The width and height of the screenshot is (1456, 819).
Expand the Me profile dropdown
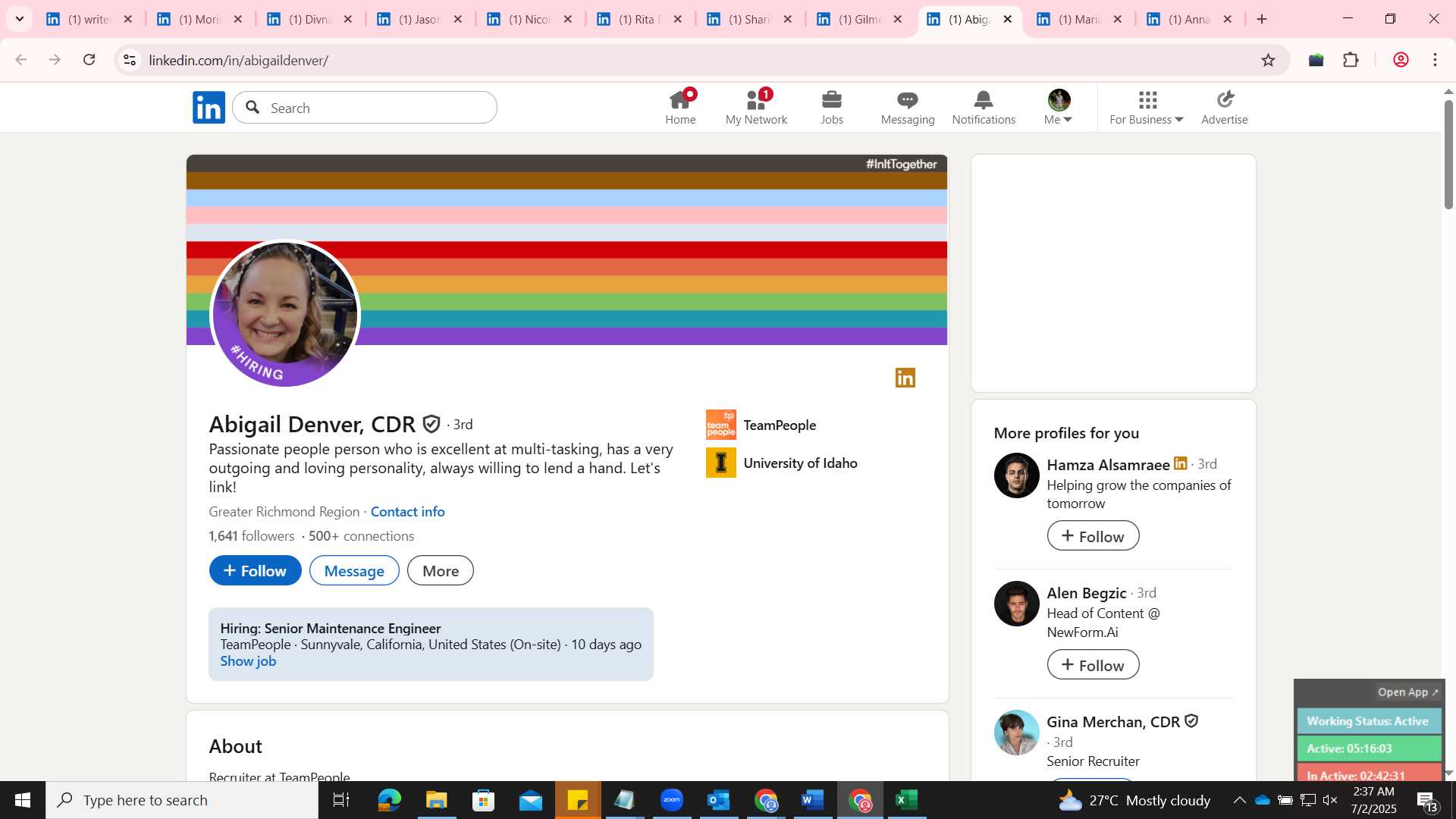[1058, 107]
